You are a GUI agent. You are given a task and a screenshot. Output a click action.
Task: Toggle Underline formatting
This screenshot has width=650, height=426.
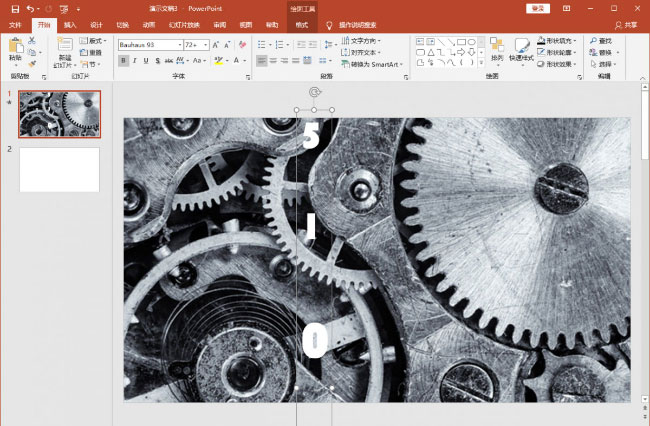click(145, 60)
